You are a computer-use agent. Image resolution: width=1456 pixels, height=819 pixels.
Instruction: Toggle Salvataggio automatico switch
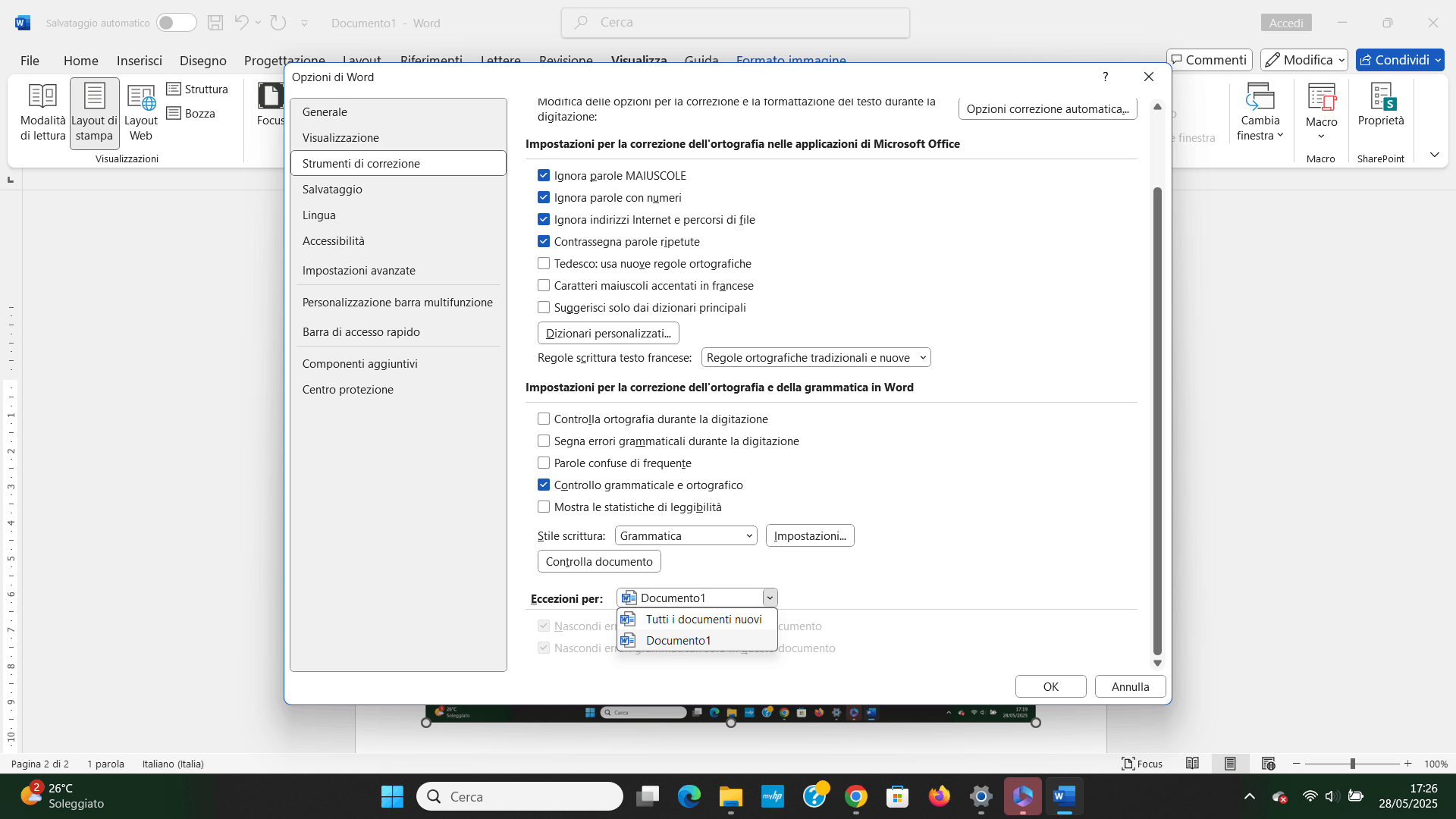(176, 23)
